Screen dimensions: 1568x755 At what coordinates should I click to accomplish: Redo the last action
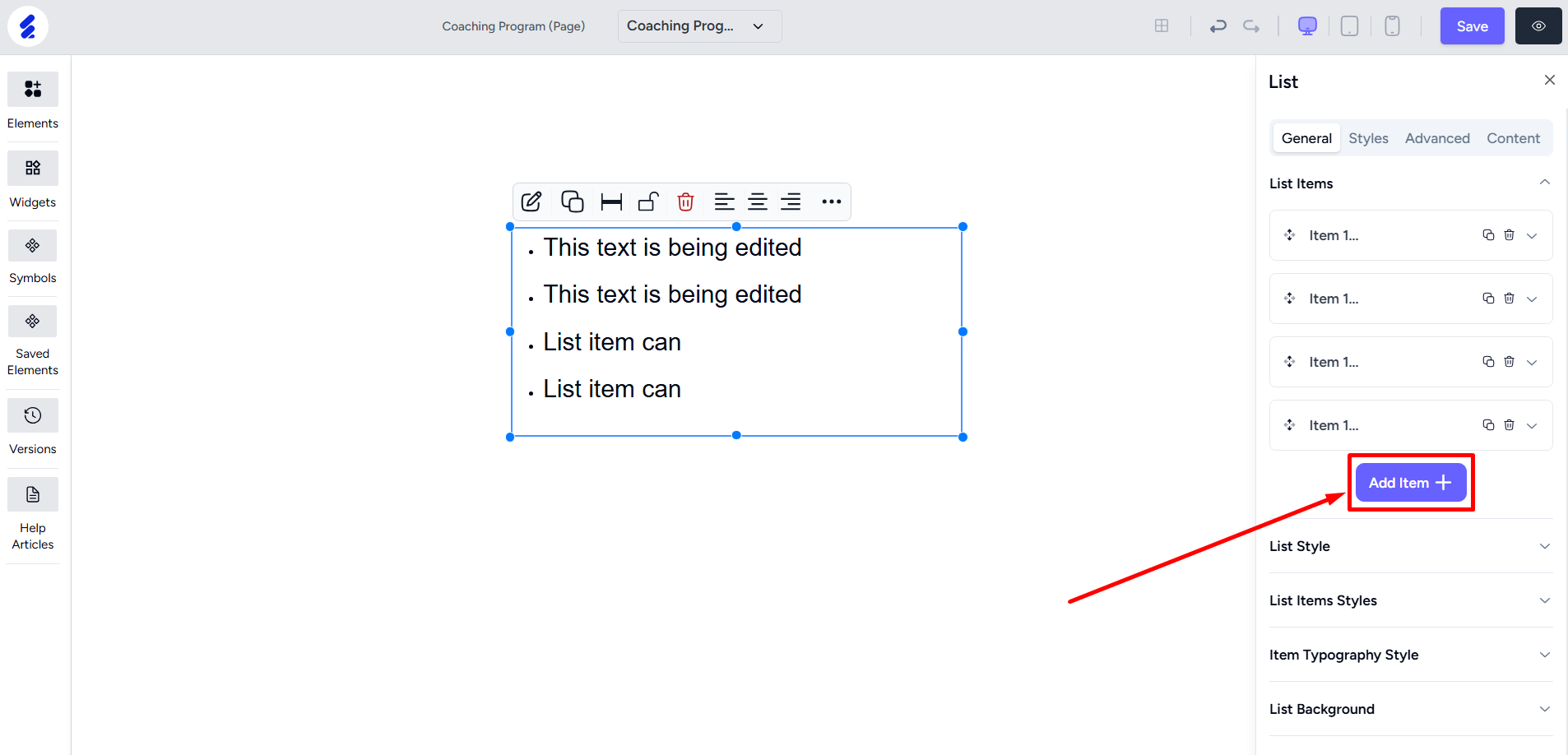1251,26
